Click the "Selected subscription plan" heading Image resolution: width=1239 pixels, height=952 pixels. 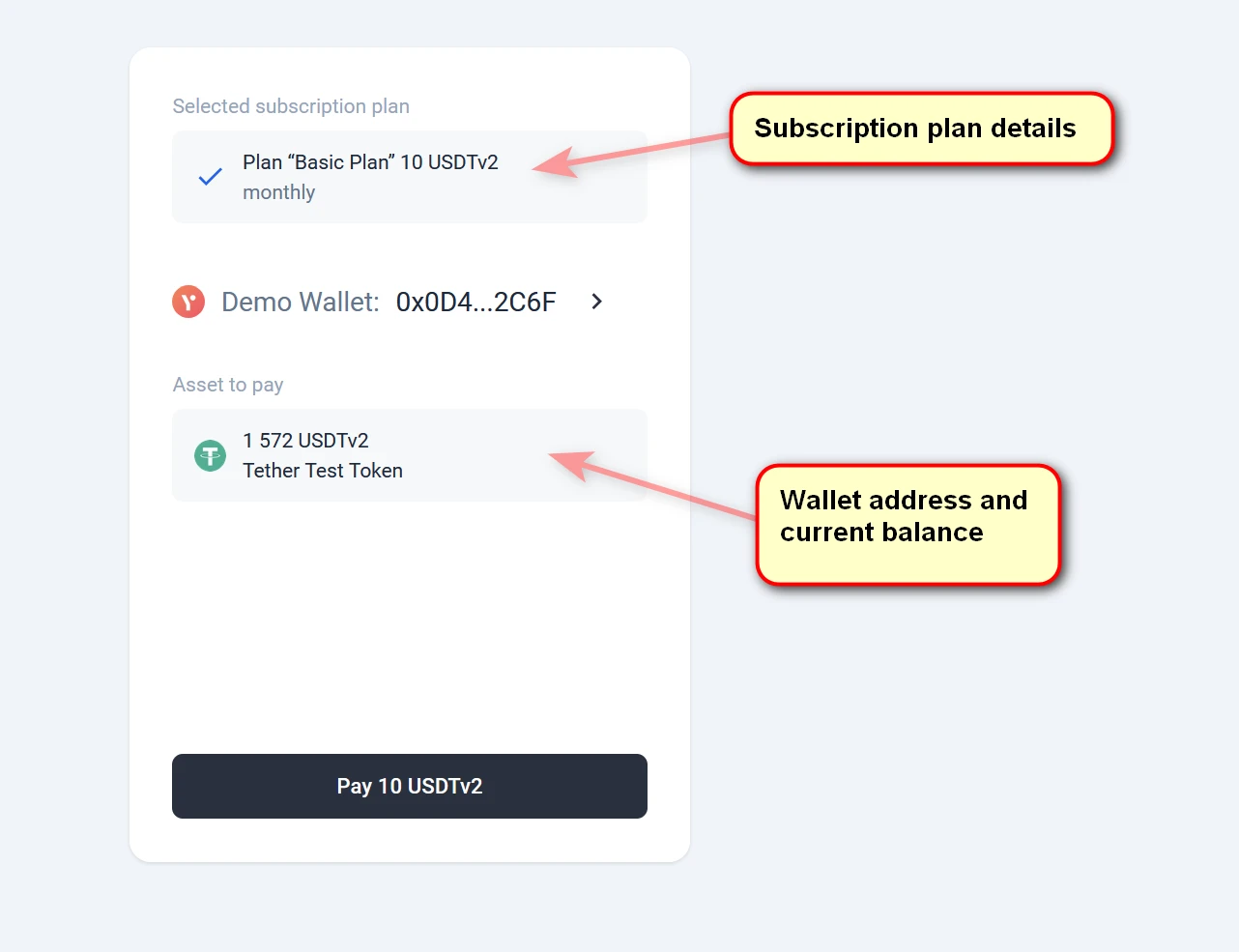291,106
